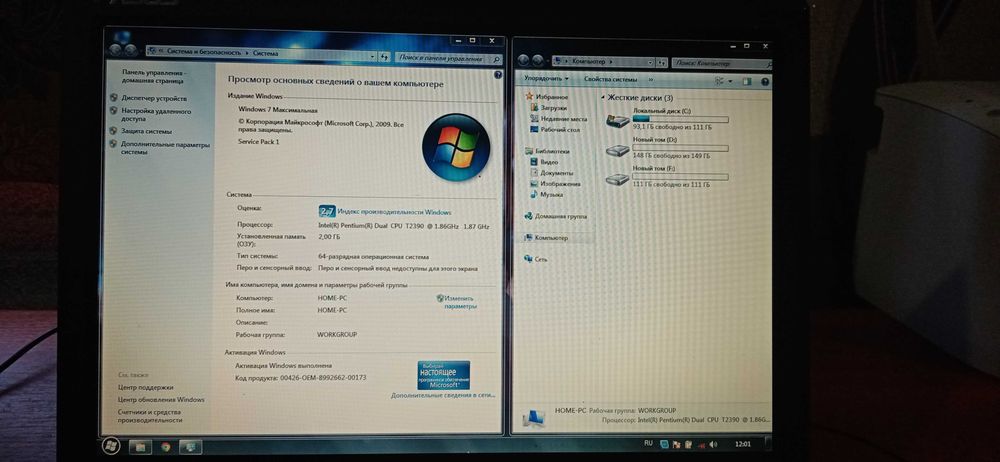Select 'Домашняя группа' in navigation pane
1000x462 pixels.
pyautogui.click(x=555, y=216)
